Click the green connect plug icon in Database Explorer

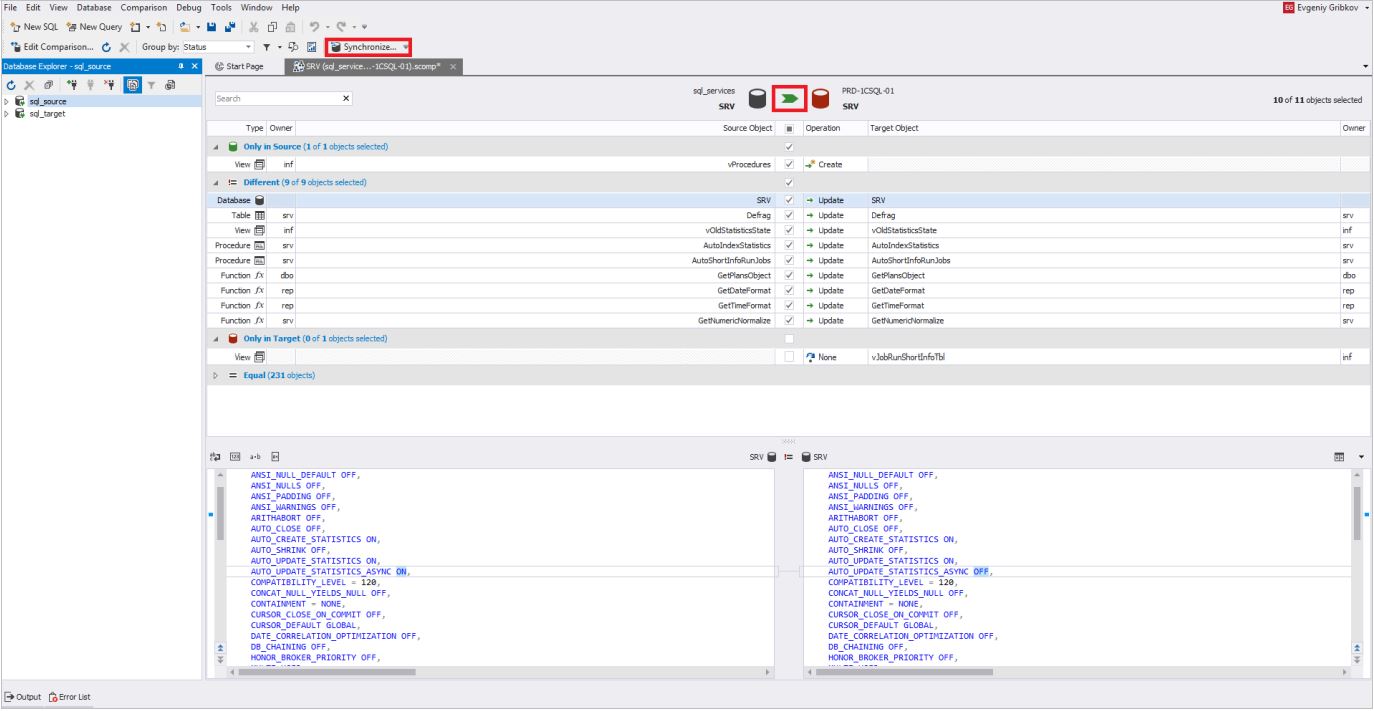(73, 84)
